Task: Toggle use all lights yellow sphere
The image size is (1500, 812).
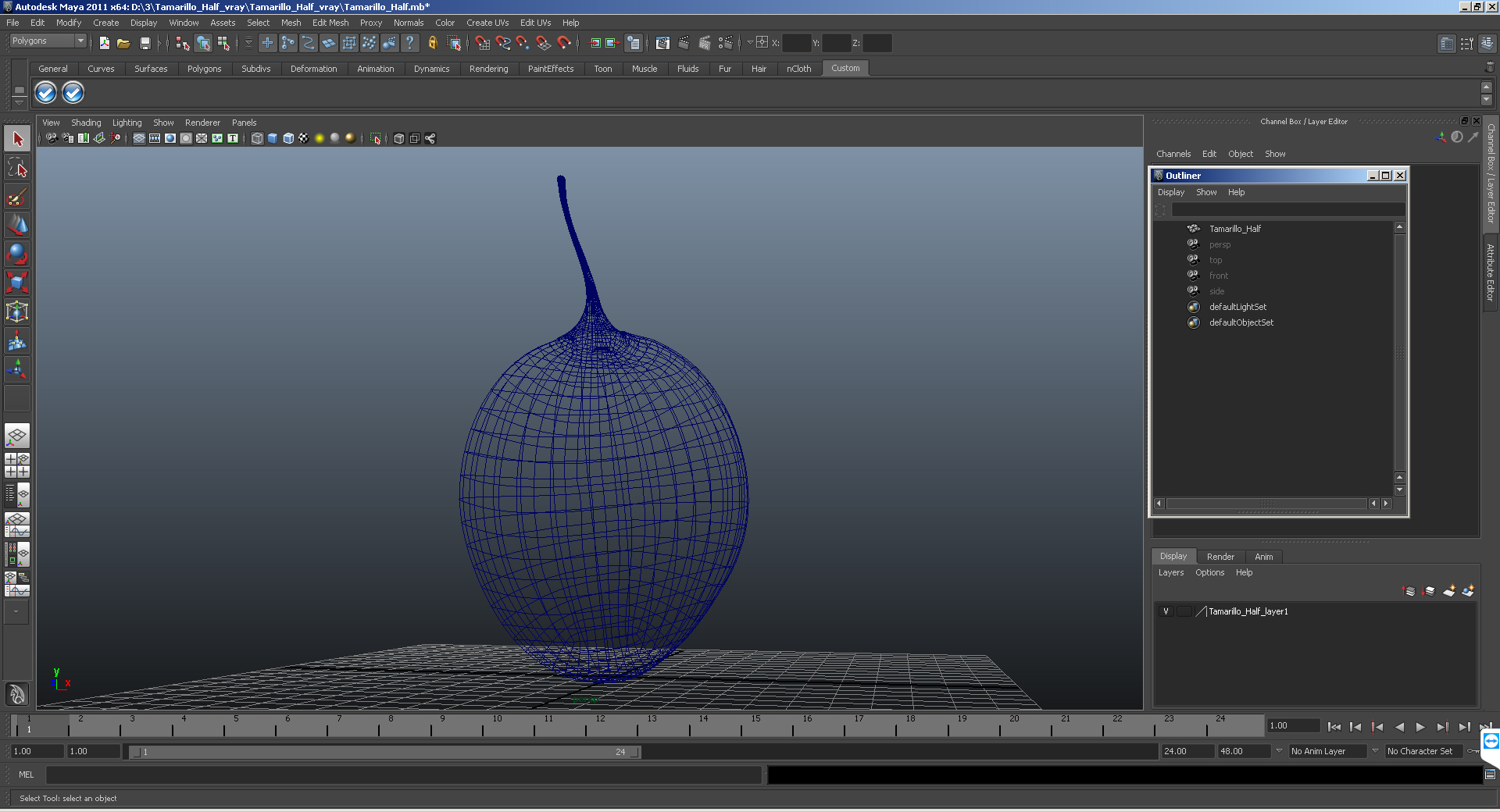Action: 320,138
